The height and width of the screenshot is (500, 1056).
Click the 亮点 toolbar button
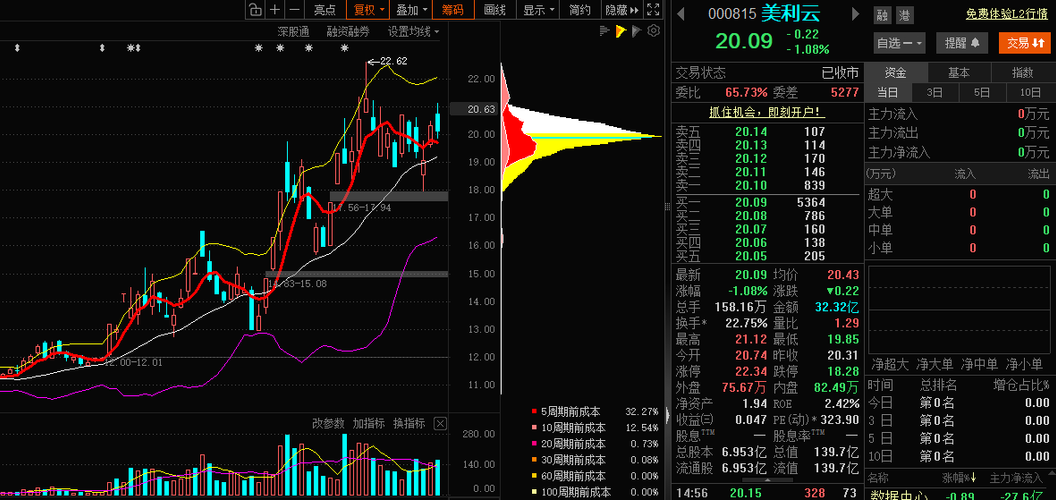pyautogui.click(x=325, y=9)
